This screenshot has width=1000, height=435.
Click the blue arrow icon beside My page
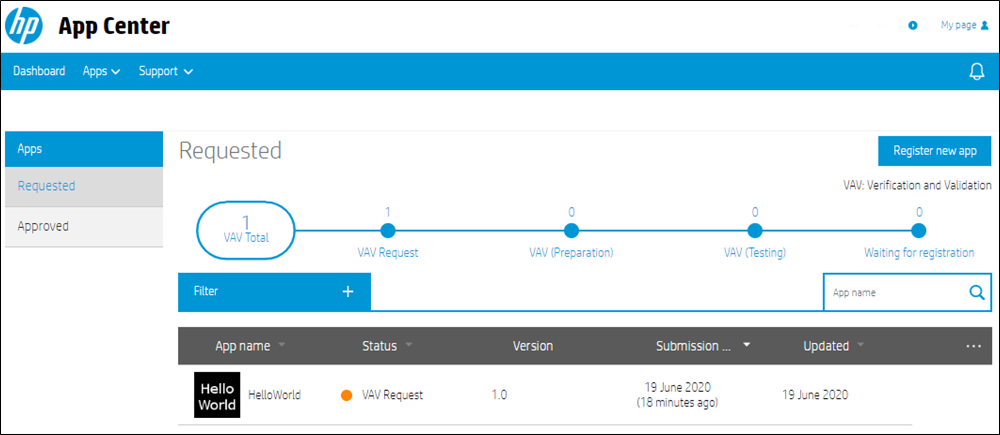point(913,26)
